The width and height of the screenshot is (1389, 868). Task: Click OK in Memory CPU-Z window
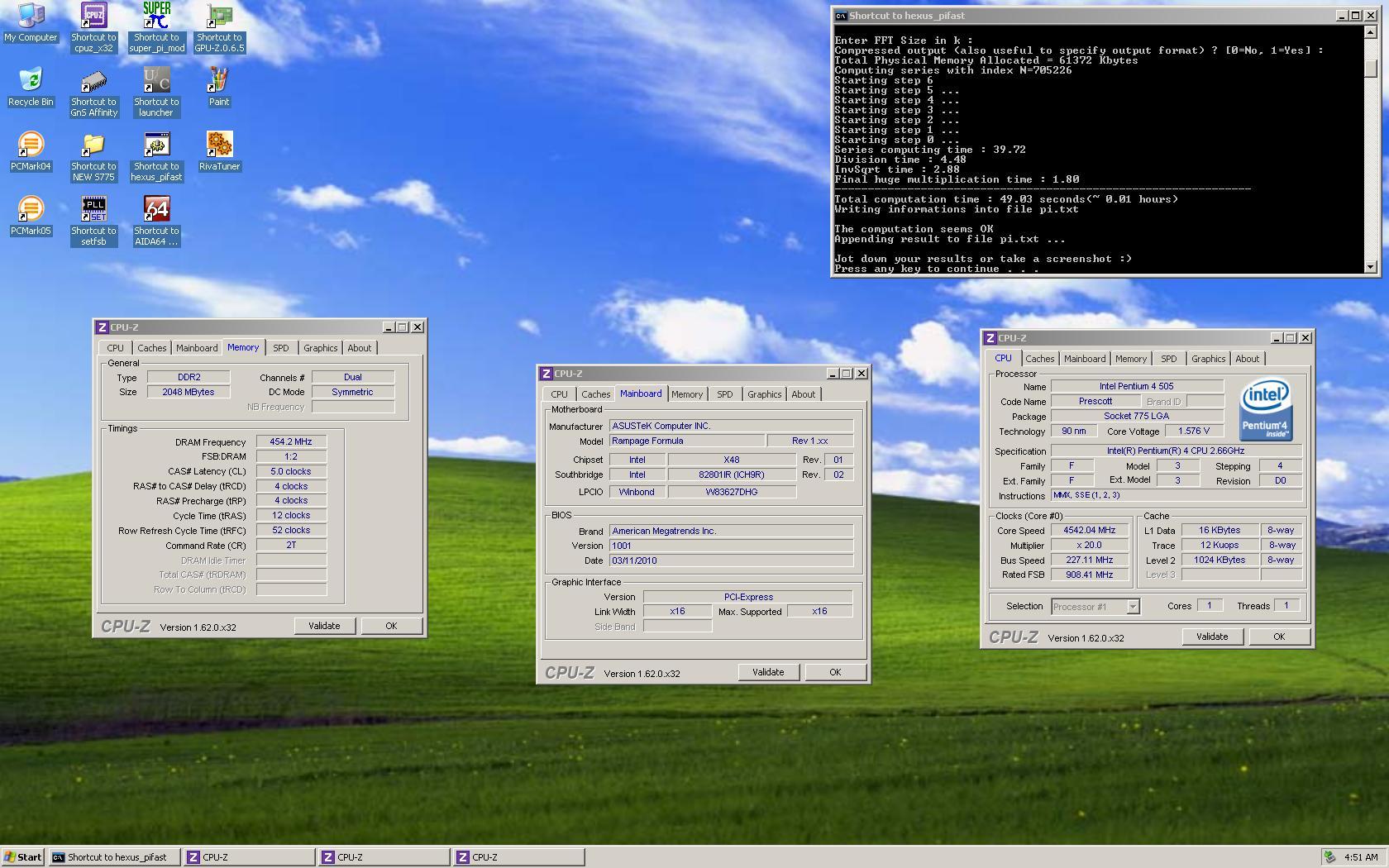pyautogui.click(x=391, y=626)
